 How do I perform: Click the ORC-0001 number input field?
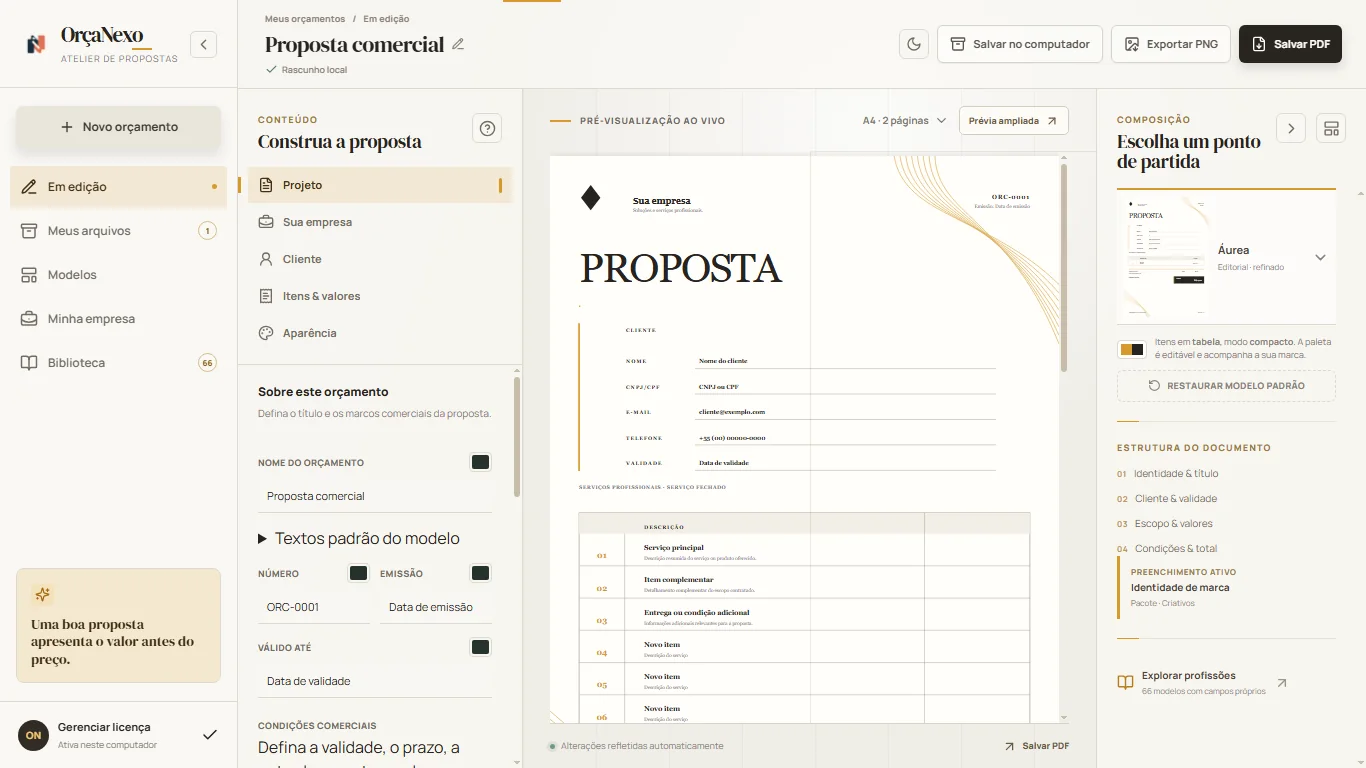[314, 607]
